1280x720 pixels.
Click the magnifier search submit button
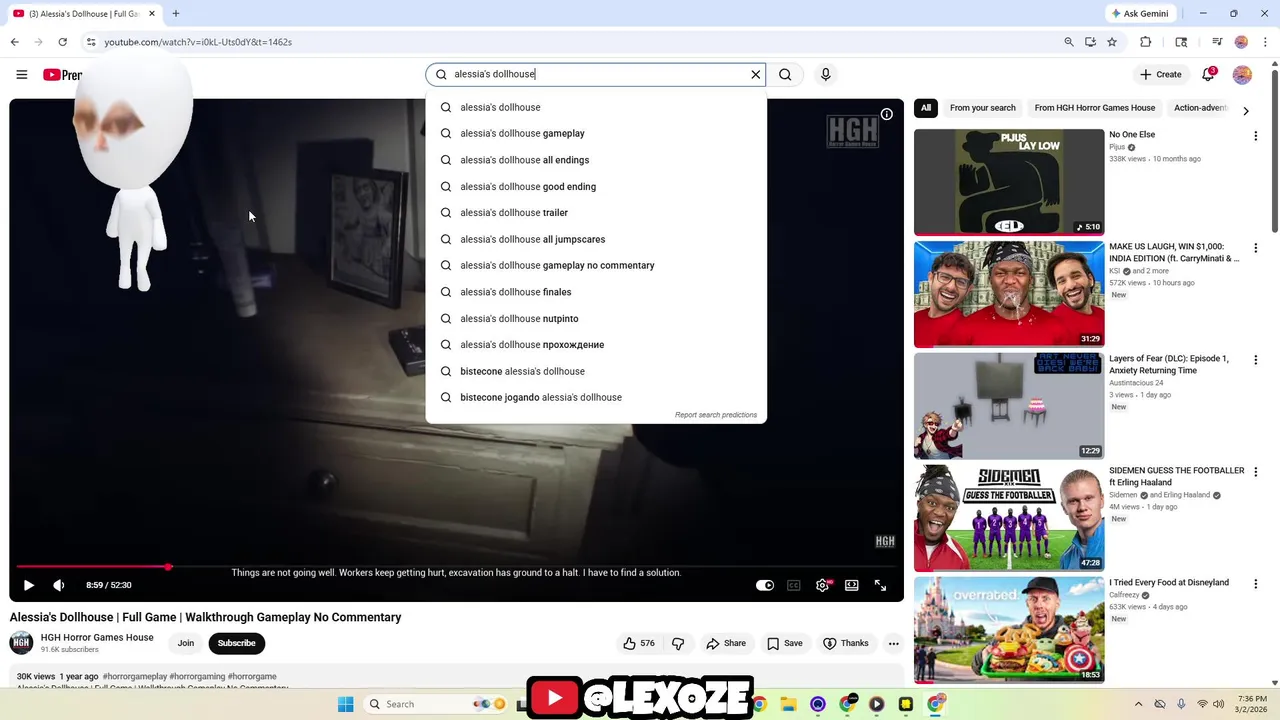[x=785, y=74]
